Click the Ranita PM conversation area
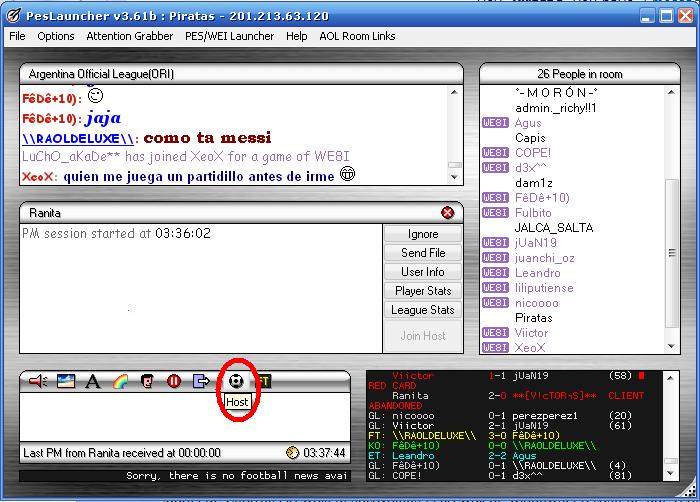 tap(201, 288)
